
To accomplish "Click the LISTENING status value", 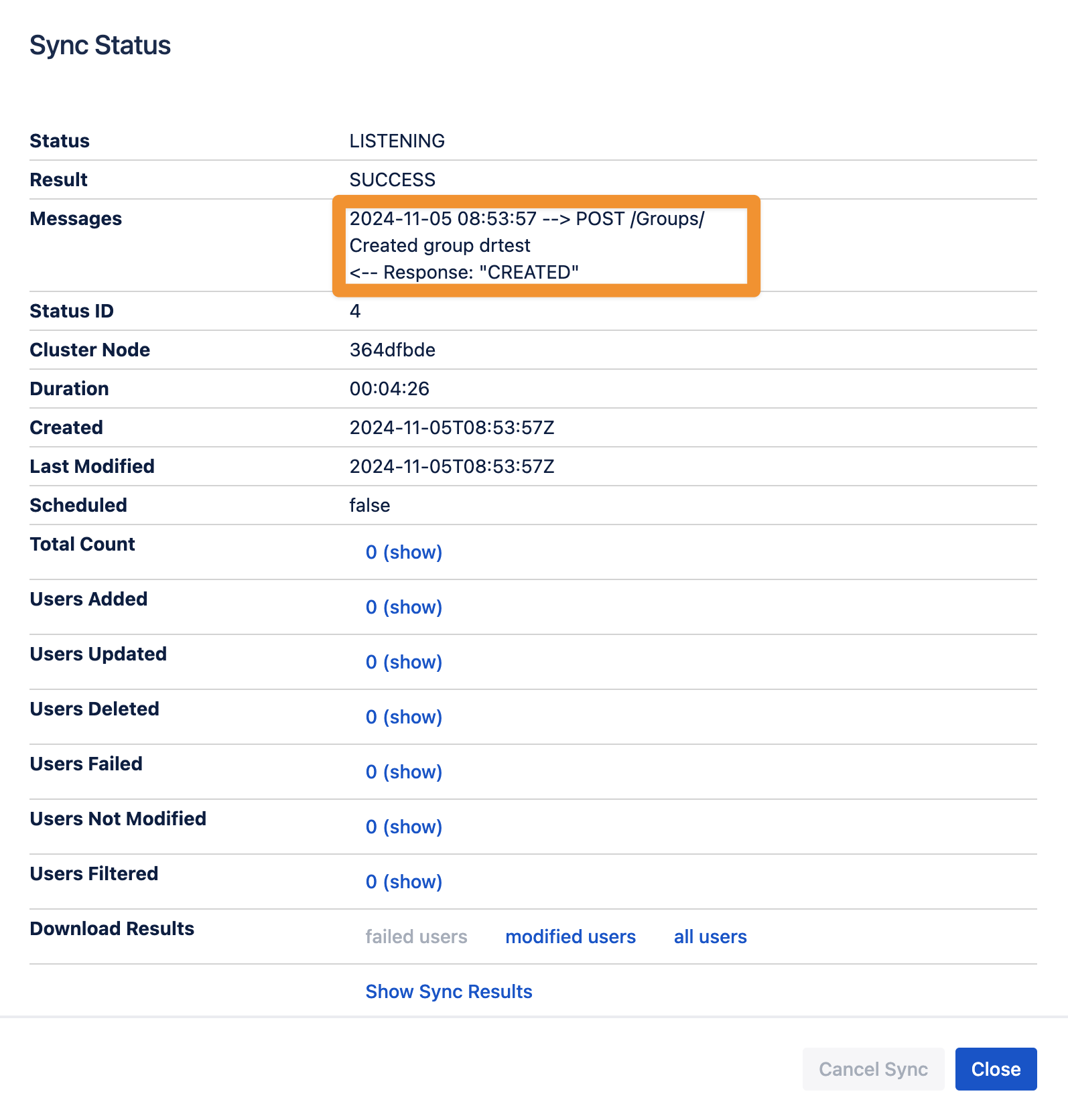I will [397, 141].
